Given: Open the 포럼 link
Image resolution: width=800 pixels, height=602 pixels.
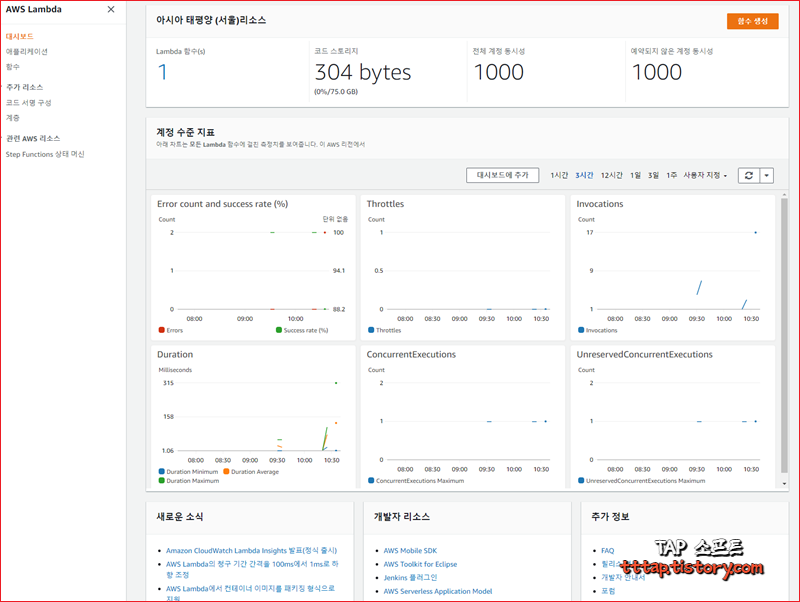Looking at the screenshot, I should pos(608,591).
